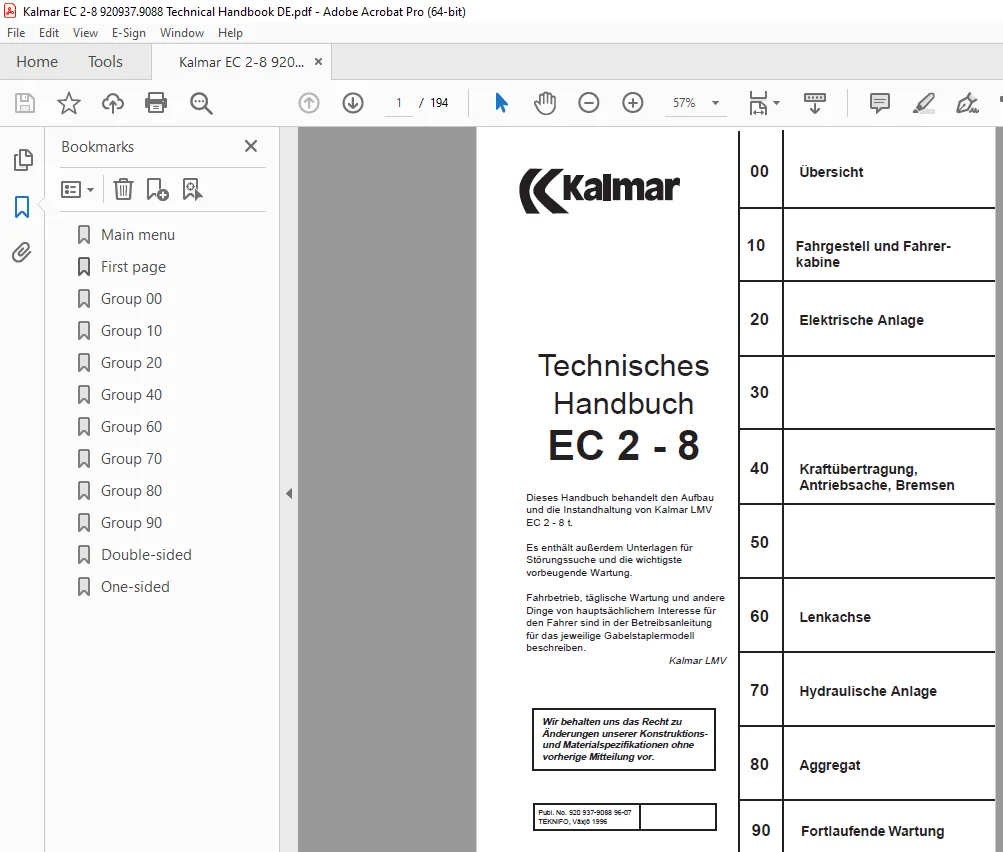The width and height of the screenshot is (1003, 852).
Task: Open the E-Sign menu
Action: point(129,33)
